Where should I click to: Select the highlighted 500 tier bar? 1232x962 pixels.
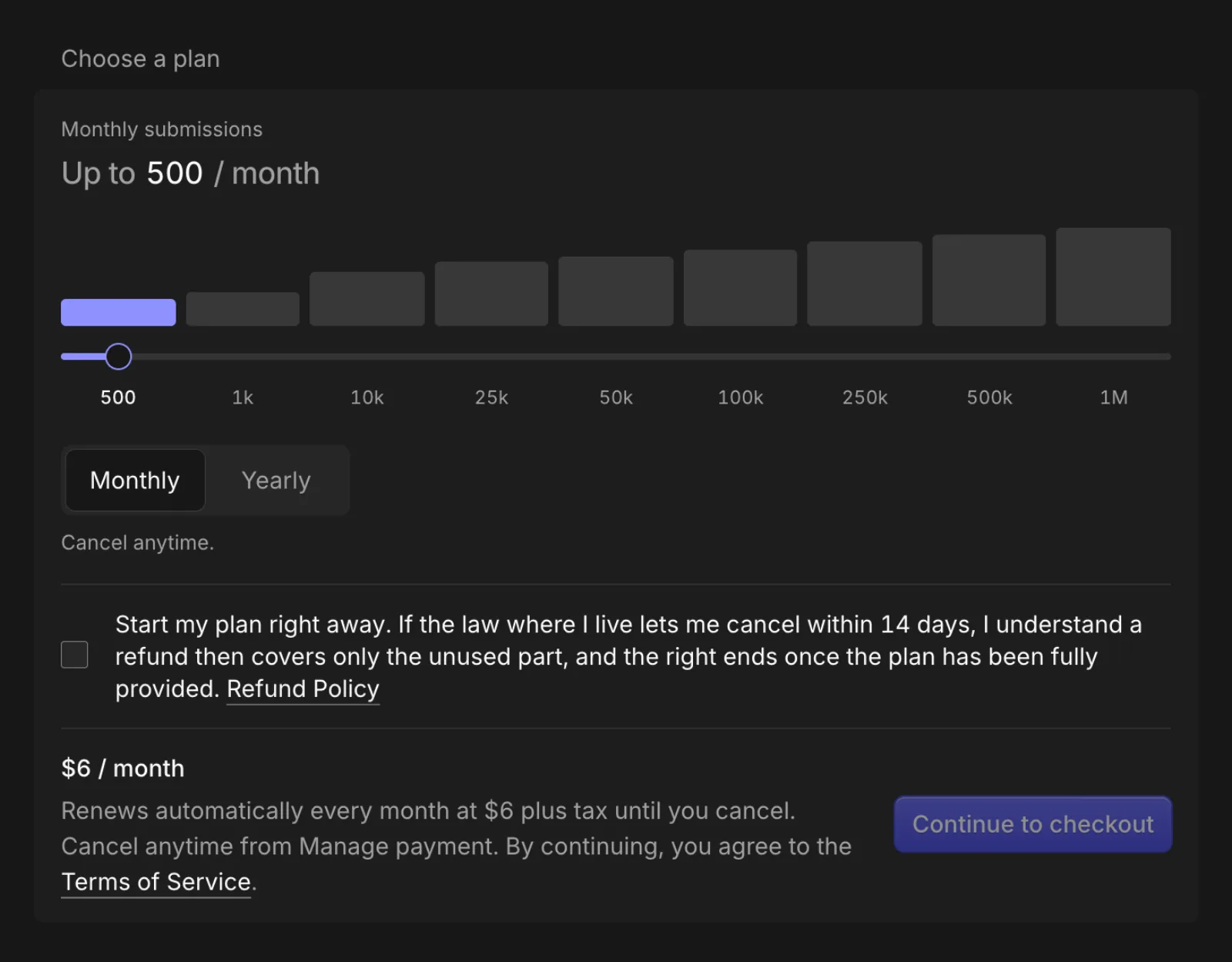(x=119, y=313)
